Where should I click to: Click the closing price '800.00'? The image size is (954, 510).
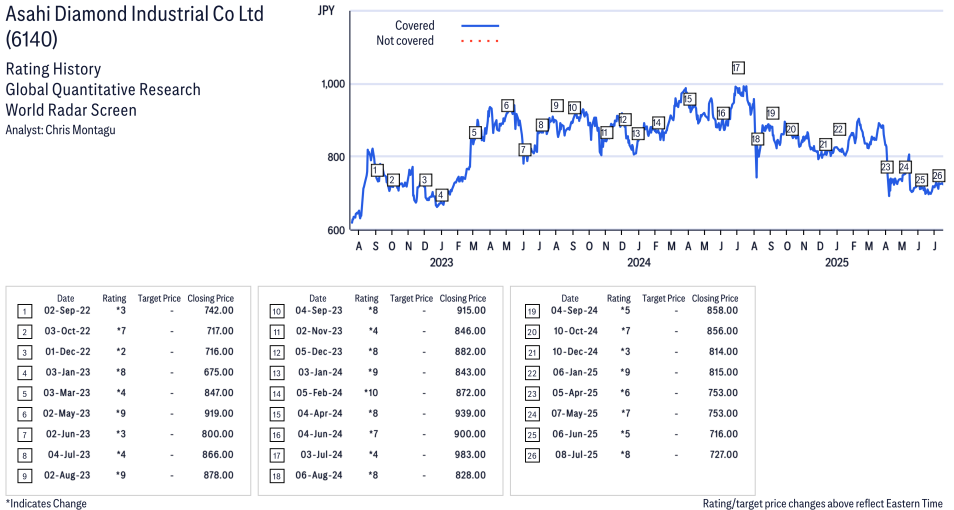click(218, 434)
